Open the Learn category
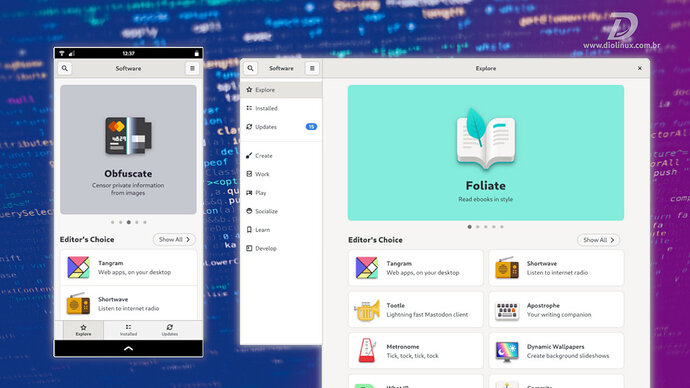The width and height of the screenshot is (690, 388). pyautogui.click(x=281, y=230)
